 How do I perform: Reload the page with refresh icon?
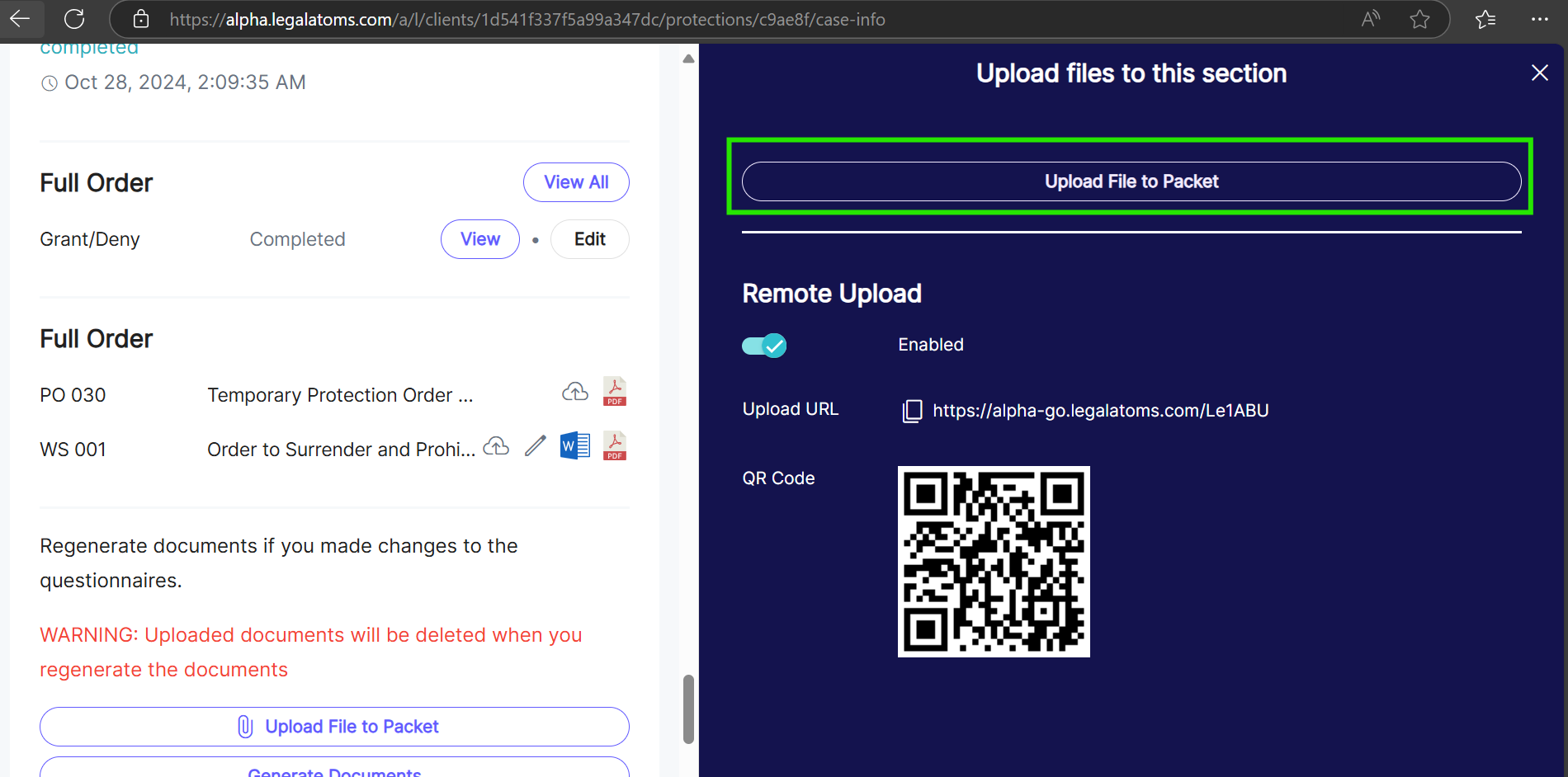[74, 18]
